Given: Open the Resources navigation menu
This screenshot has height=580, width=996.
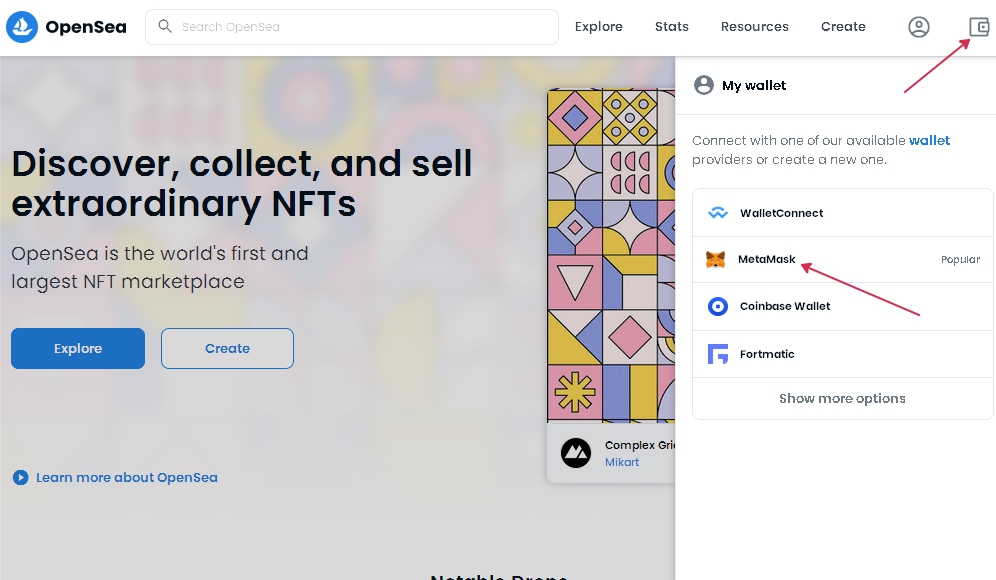Looking at the screenshot, I should (x=754, y=27).
